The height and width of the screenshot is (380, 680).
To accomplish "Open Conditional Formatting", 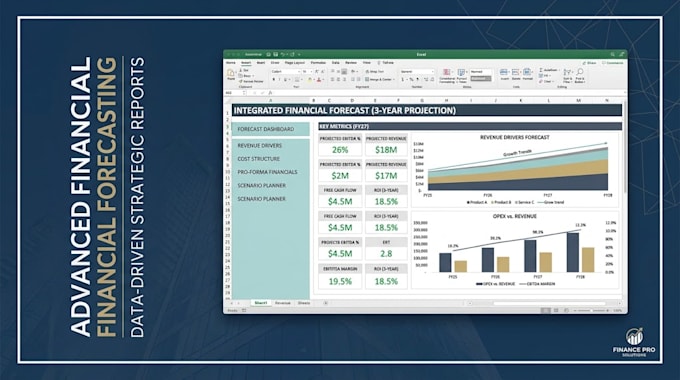I will click(447, 75).
